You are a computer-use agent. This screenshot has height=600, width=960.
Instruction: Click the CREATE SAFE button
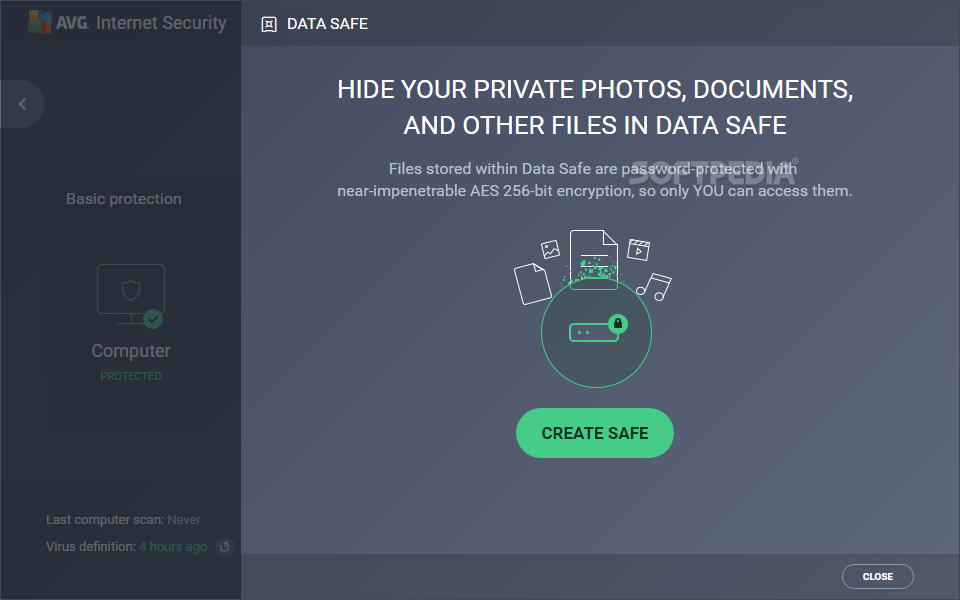pyautogui.click(x=594, y=433)
